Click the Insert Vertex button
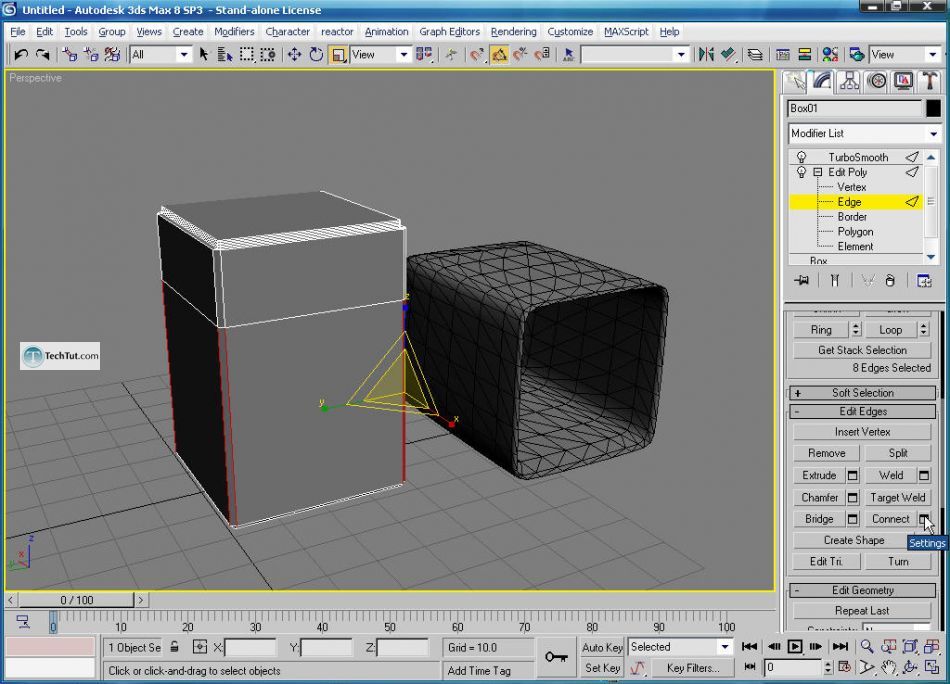This screenshot has width=950, height=684. pyautogui.click(x=862, y=432)
